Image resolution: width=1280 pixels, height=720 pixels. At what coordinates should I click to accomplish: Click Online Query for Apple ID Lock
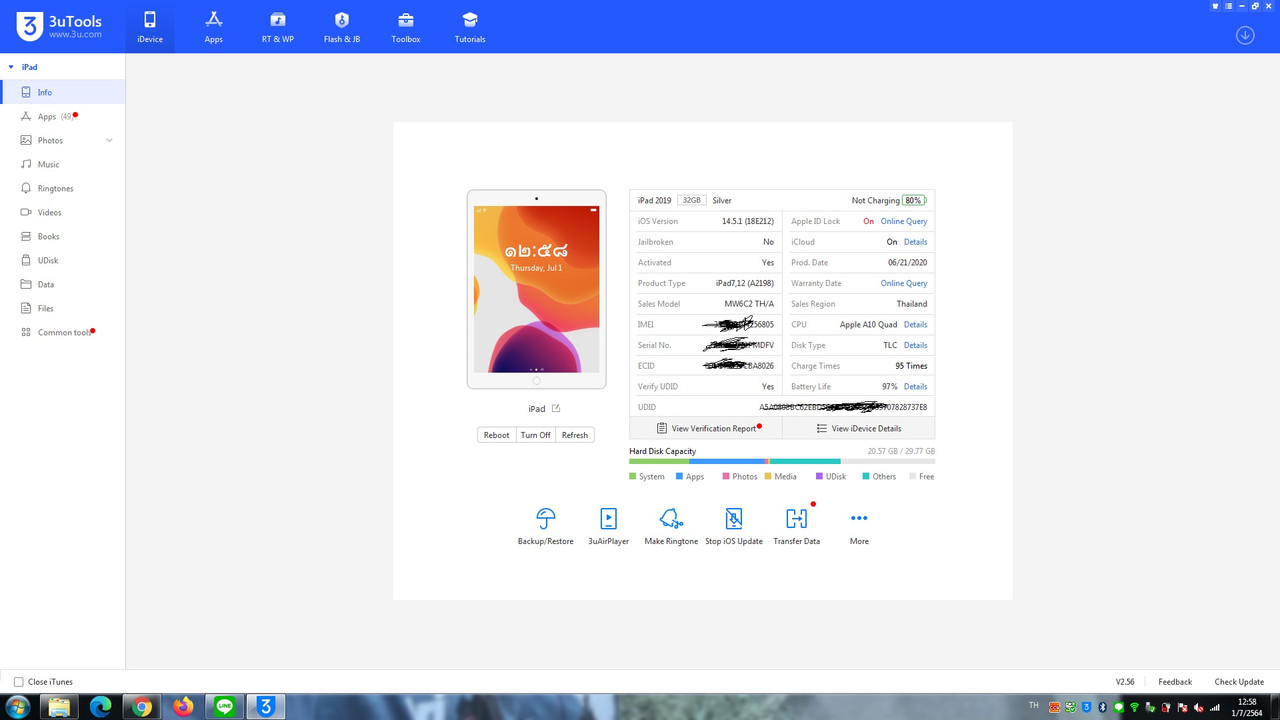click(x=904, y=221)
